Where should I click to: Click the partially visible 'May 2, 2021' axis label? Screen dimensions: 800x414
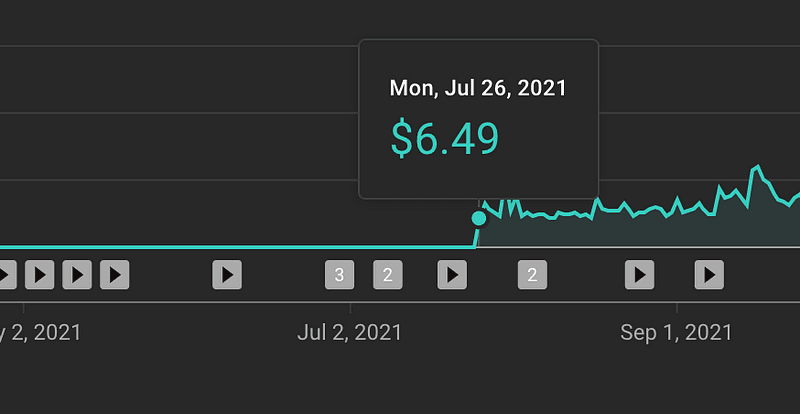(x=40, y=333)
